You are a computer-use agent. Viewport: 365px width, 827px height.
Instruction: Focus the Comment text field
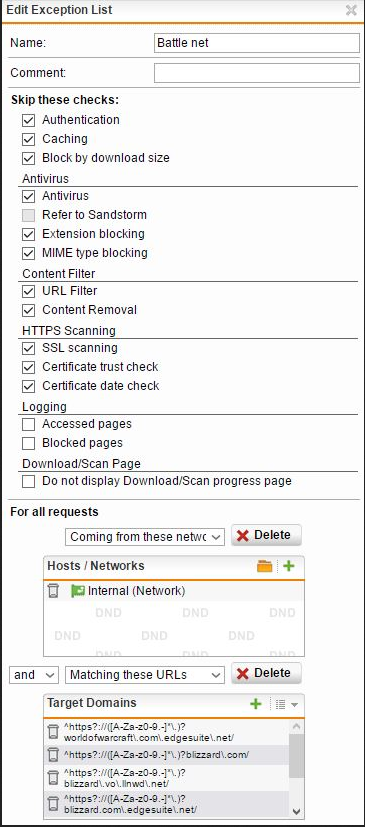tap(257, 73)
